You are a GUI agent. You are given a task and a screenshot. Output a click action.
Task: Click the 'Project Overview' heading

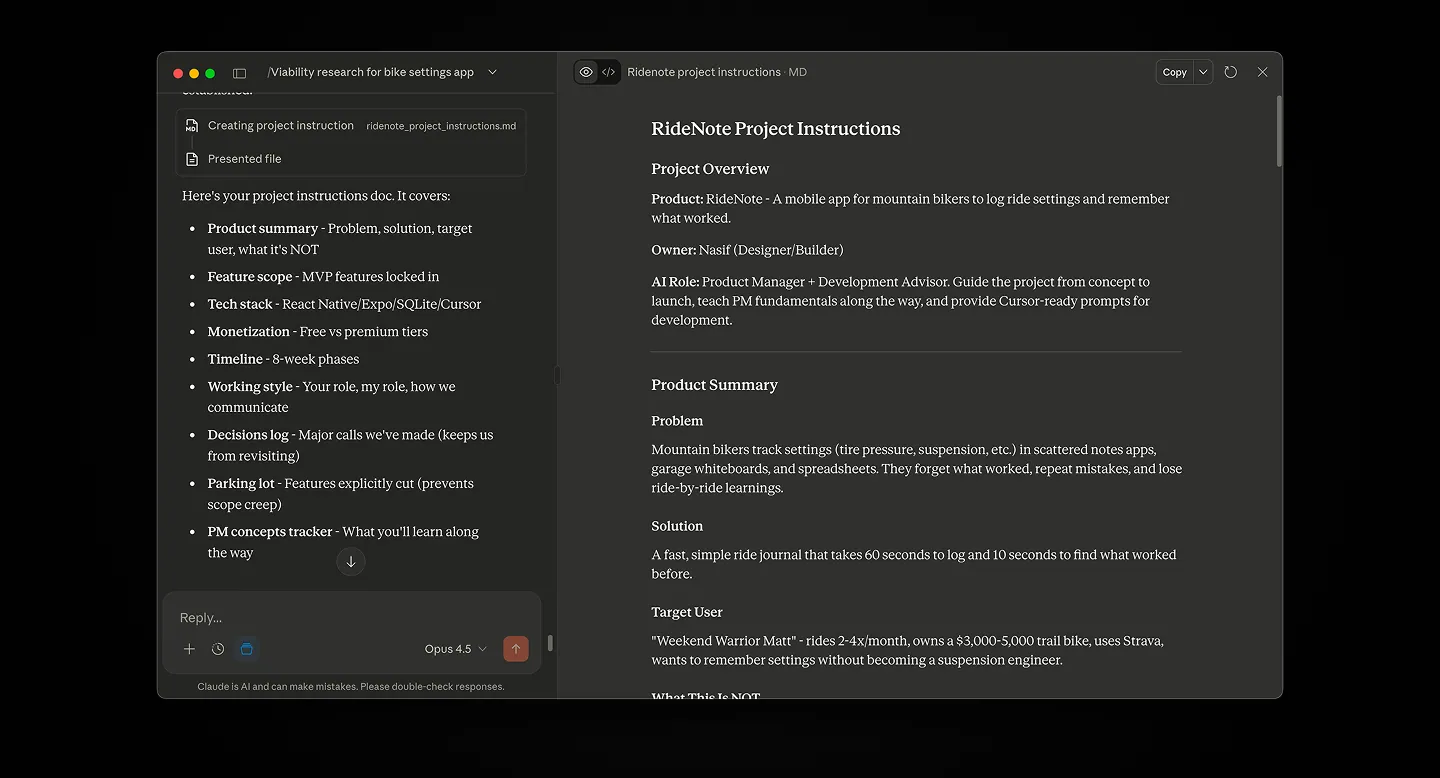pyautogui.click(x=710, y=169)
